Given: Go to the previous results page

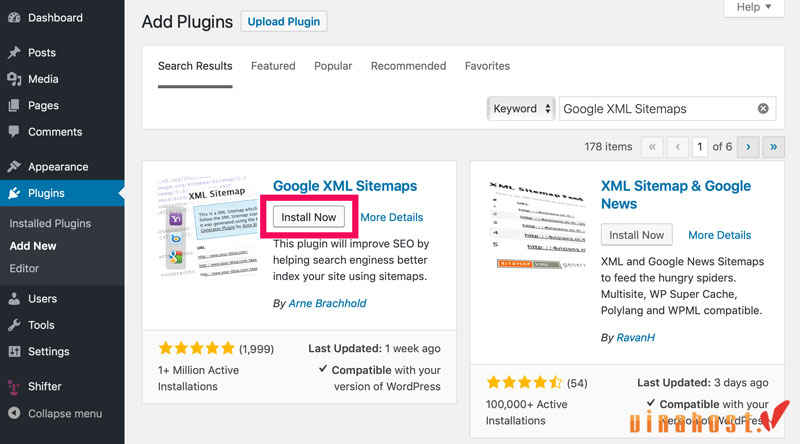Looking at the screenshot, I should click(x=678, y=147).
